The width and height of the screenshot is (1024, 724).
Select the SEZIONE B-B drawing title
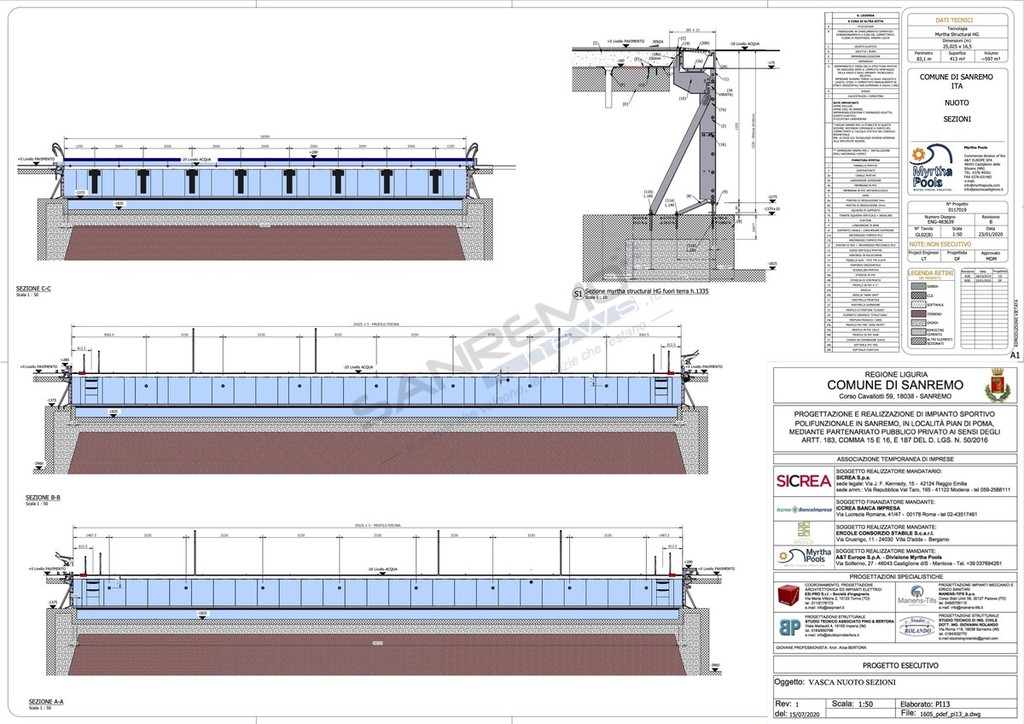(44, 497)
